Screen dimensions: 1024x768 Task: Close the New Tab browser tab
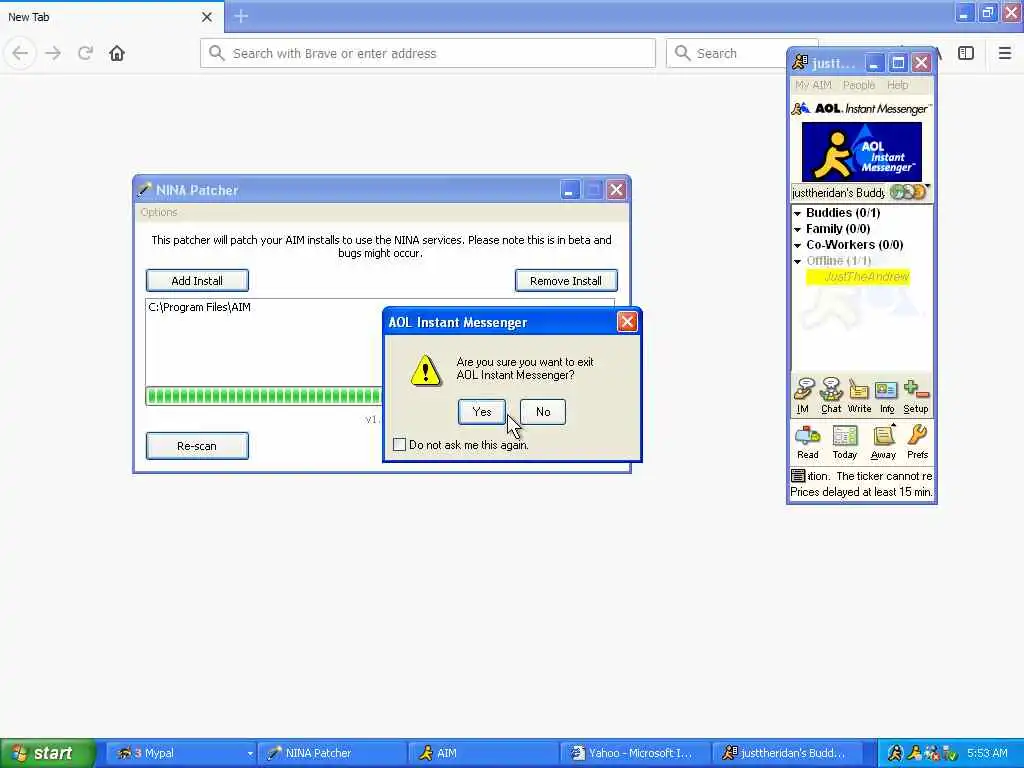[x=206, y=17]
